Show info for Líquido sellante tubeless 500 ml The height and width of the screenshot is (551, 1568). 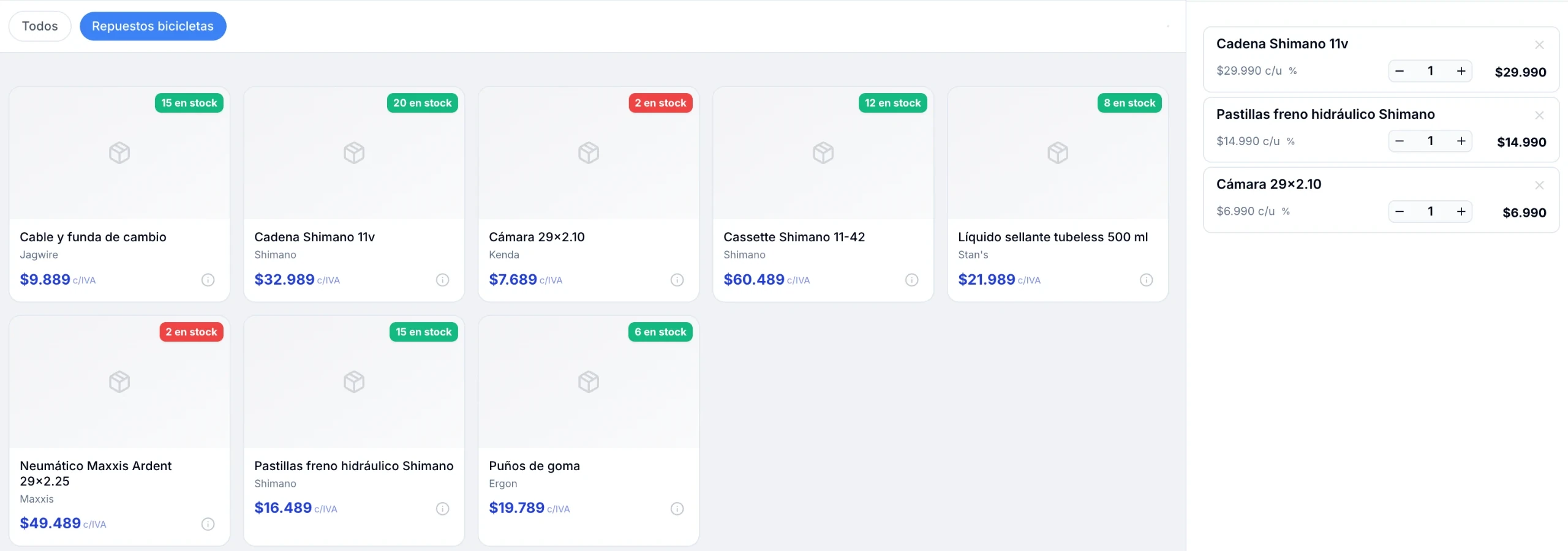1147,280
